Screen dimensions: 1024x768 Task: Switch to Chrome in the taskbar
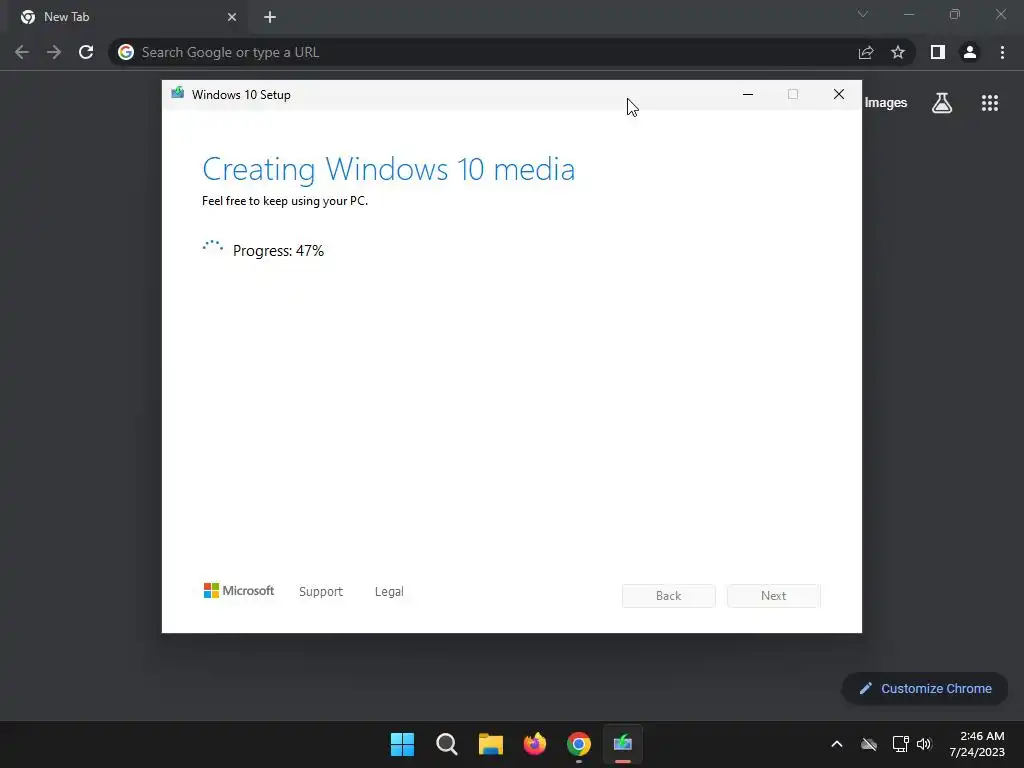(x=579, y=744)
